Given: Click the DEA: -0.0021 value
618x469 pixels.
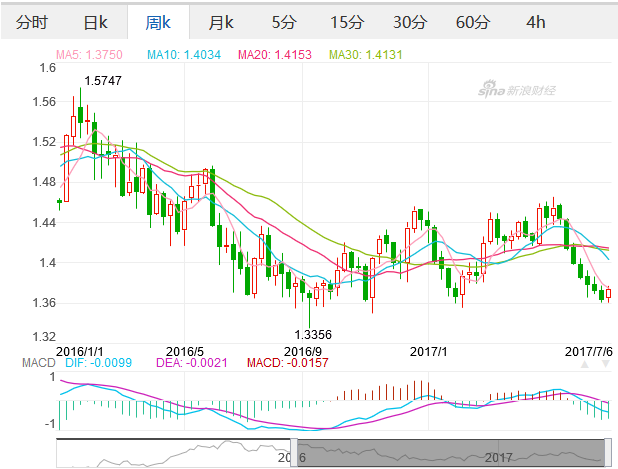Looking at the screenshot, I should pyautogui.click(x=192, y=363).
